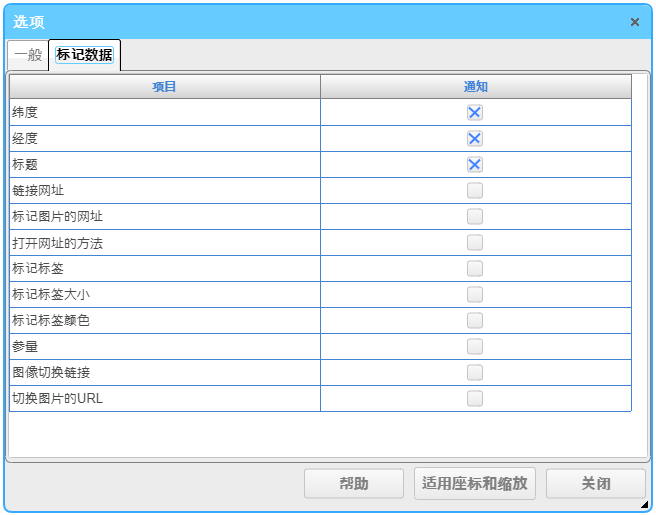
Task: Enable 标记标签大小 notification checkbox
Action: click(x=475, y=294)
